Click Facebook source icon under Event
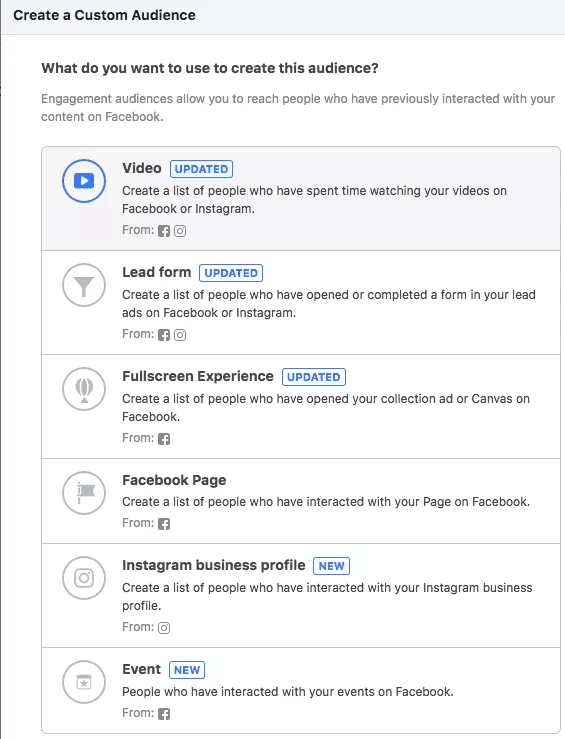 [x=164, y=714]
